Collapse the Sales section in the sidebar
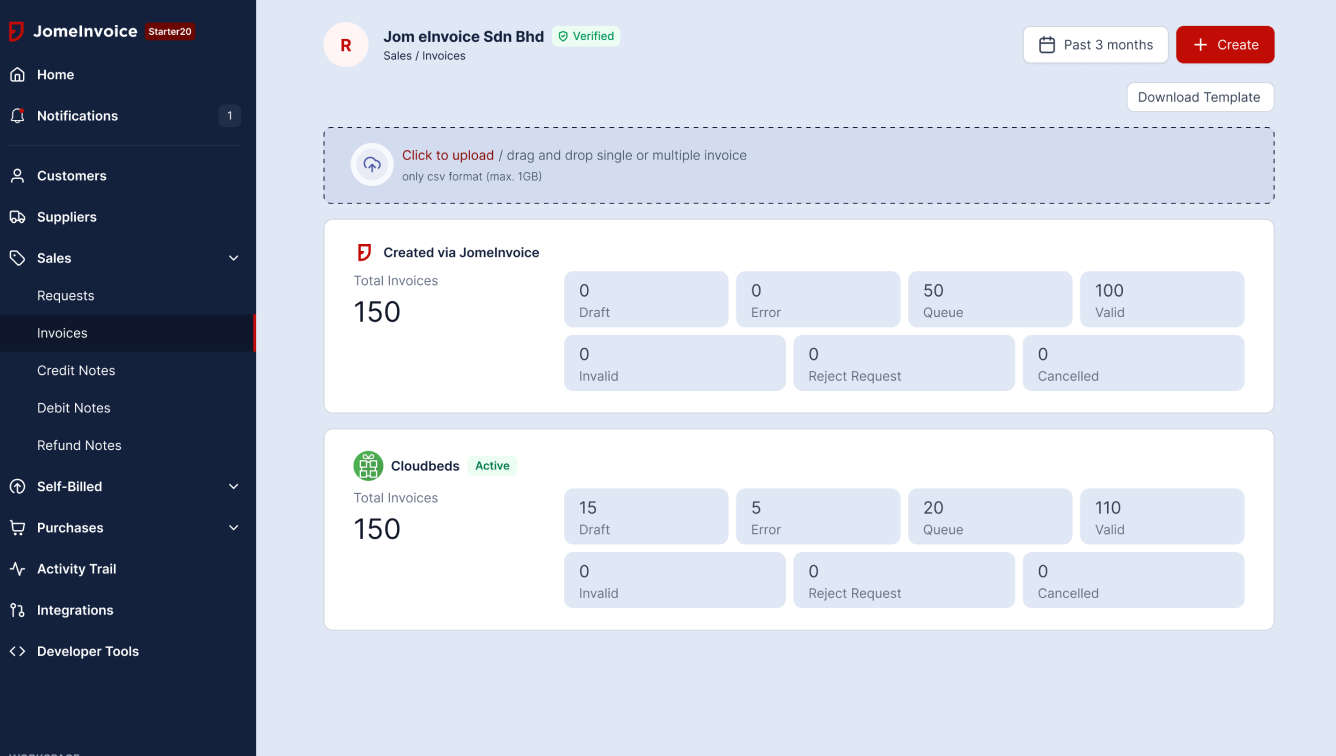The image size is (1336, 756). [x=233, y=257]
